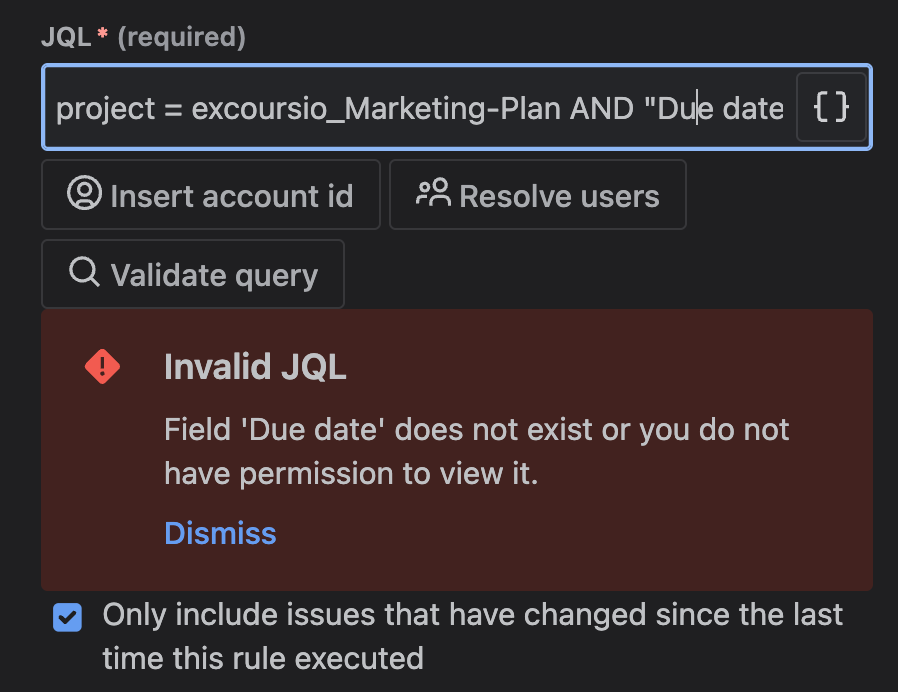
Task: Select the Invalid JQL heading
Action: coord(254,367)
